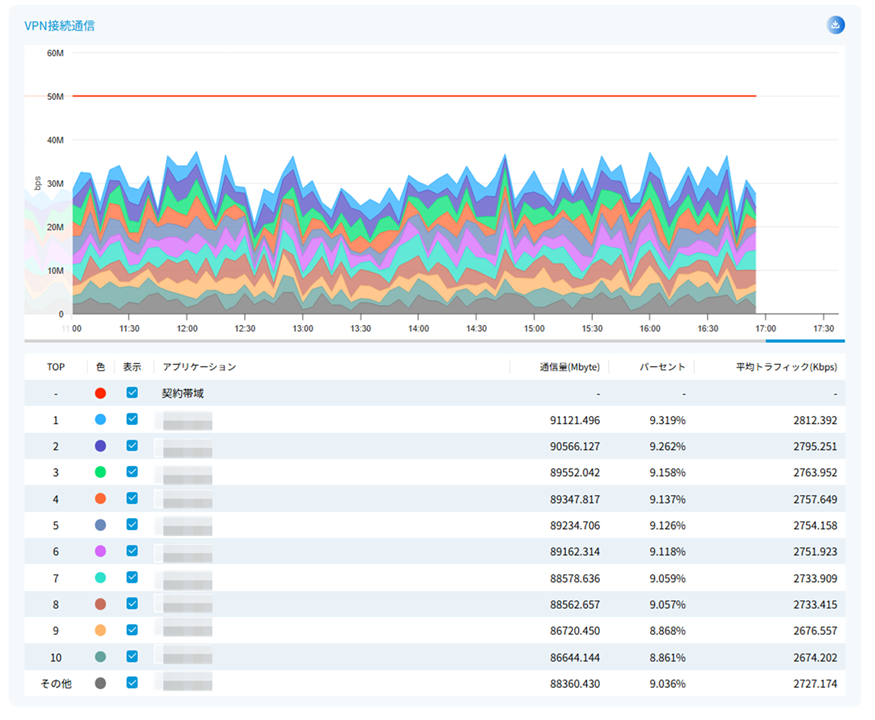875x720 pixels.
Task: Click the red 契約帯域 color dot
Action: 100,394
